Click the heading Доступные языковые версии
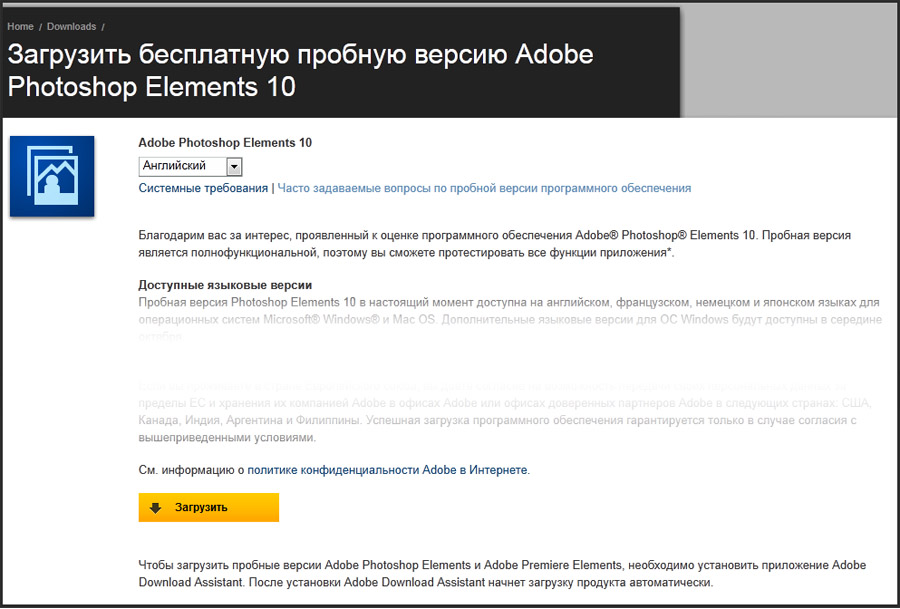The image size is (900, 609). point(225,285)
